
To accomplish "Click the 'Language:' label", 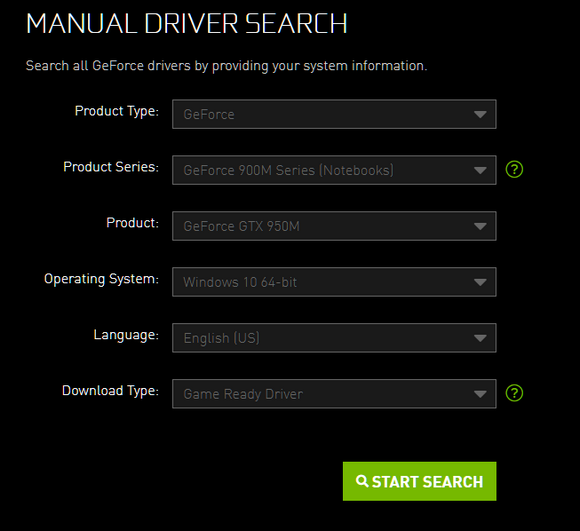I will pos(126,335).
